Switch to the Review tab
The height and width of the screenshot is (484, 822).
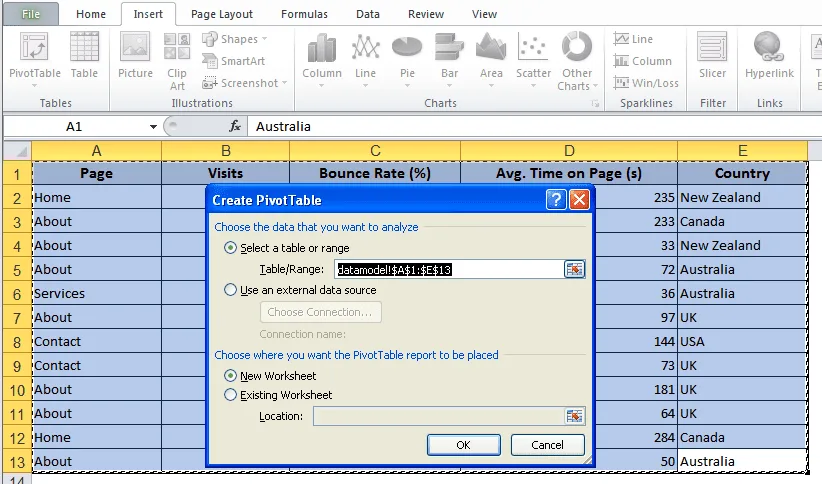point(426,14)
